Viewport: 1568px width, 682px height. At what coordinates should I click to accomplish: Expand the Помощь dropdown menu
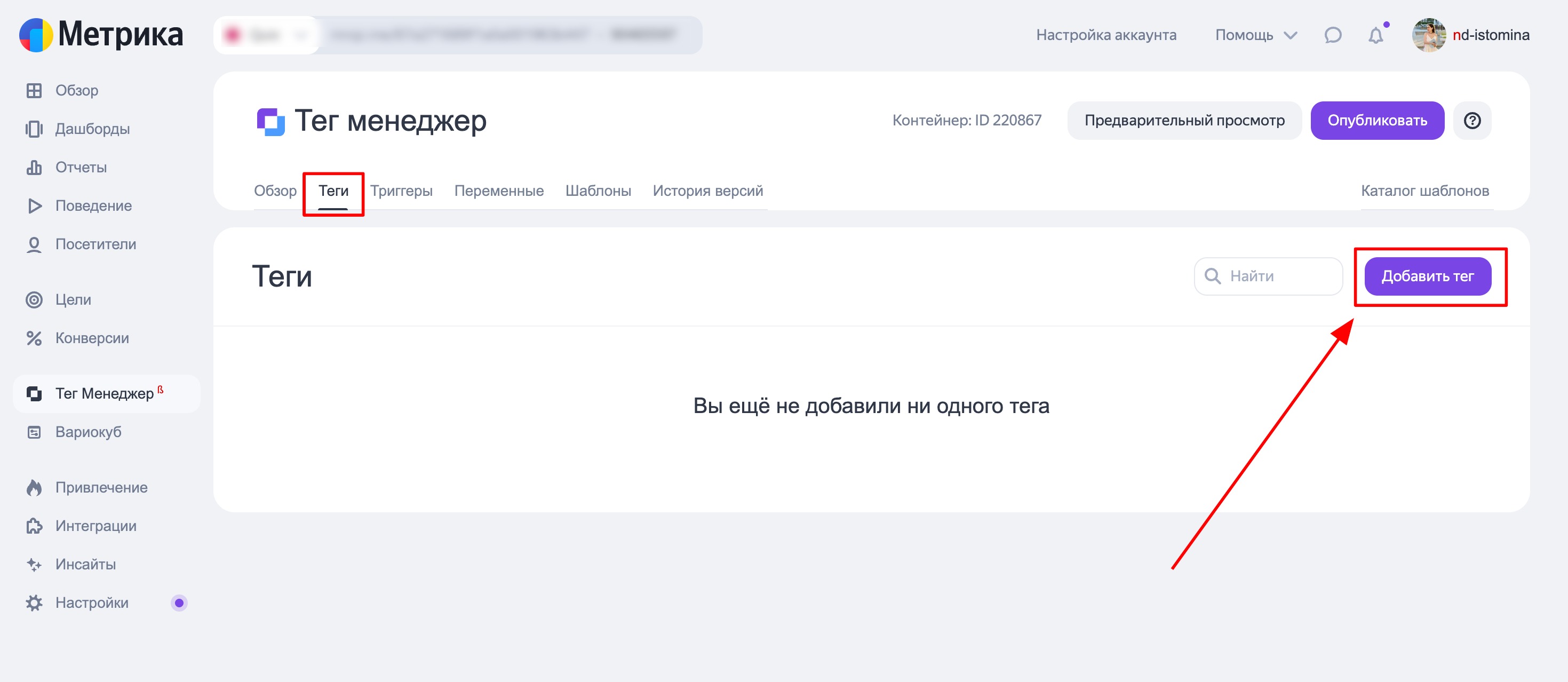click(1256, 35)
